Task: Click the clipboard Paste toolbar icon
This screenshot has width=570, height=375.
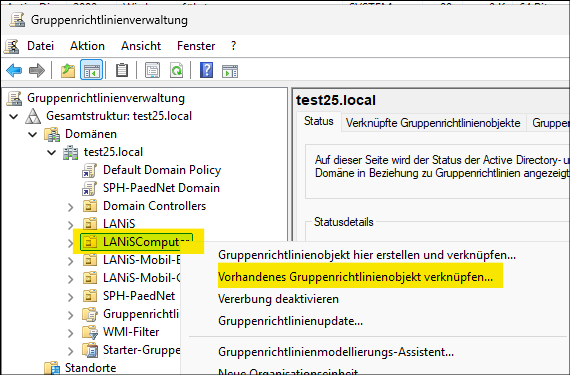Action: [x=122, y=70]
